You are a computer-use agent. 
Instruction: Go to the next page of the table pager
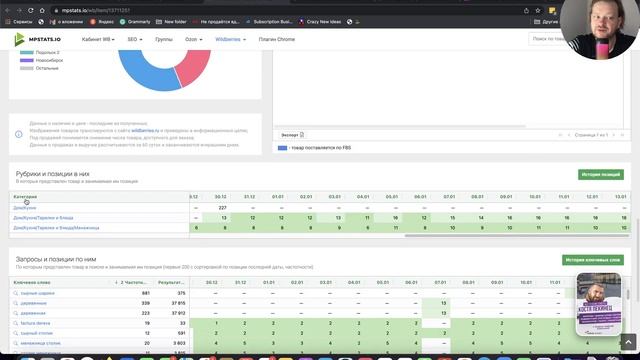point(613,135)
